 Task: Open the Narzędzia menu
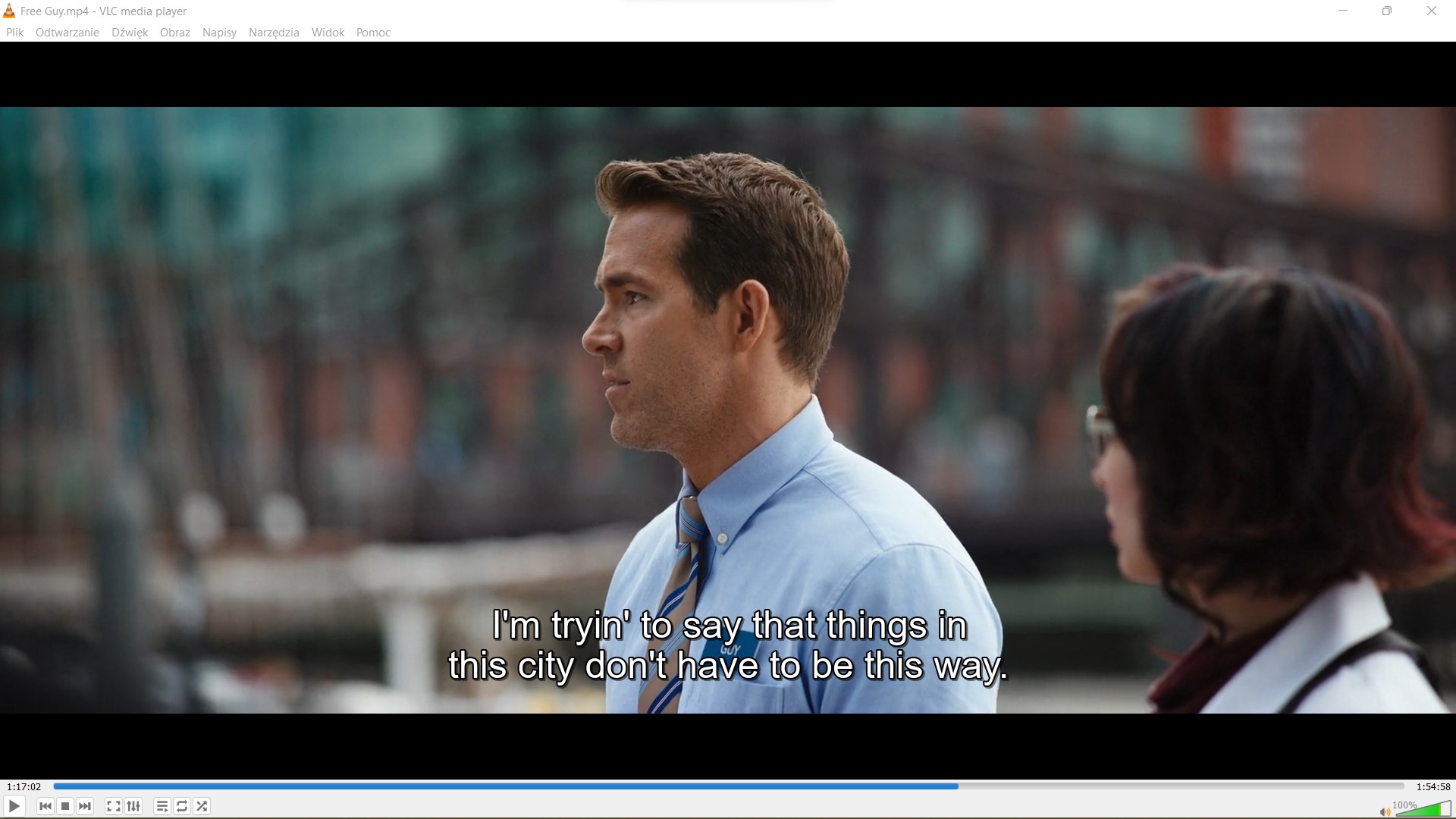274,33
